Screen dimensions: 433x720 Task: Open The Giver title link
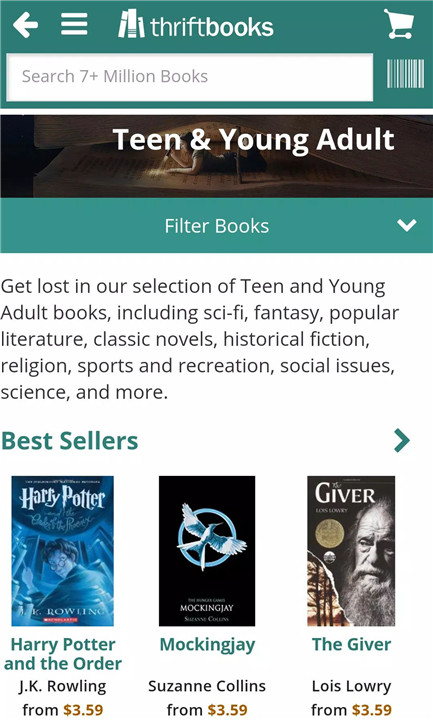coord(352,644)
